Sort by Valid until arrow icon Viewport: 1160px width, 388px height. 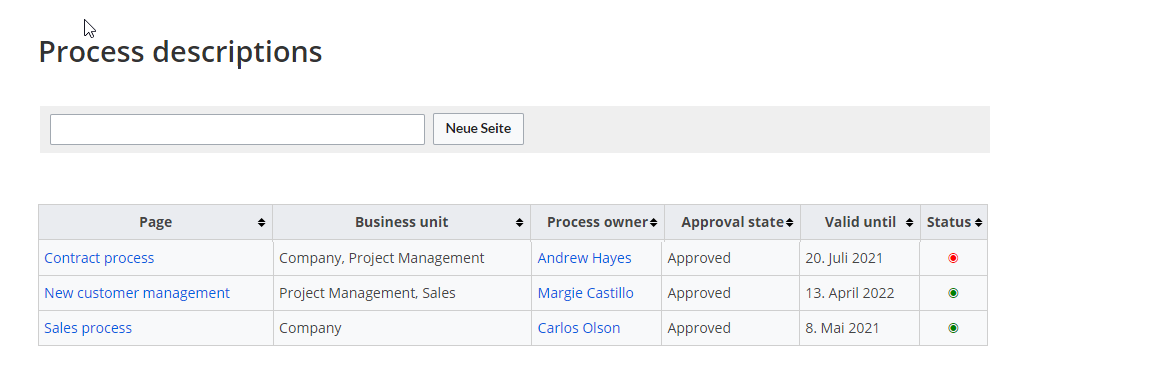[x=909, y=222]
